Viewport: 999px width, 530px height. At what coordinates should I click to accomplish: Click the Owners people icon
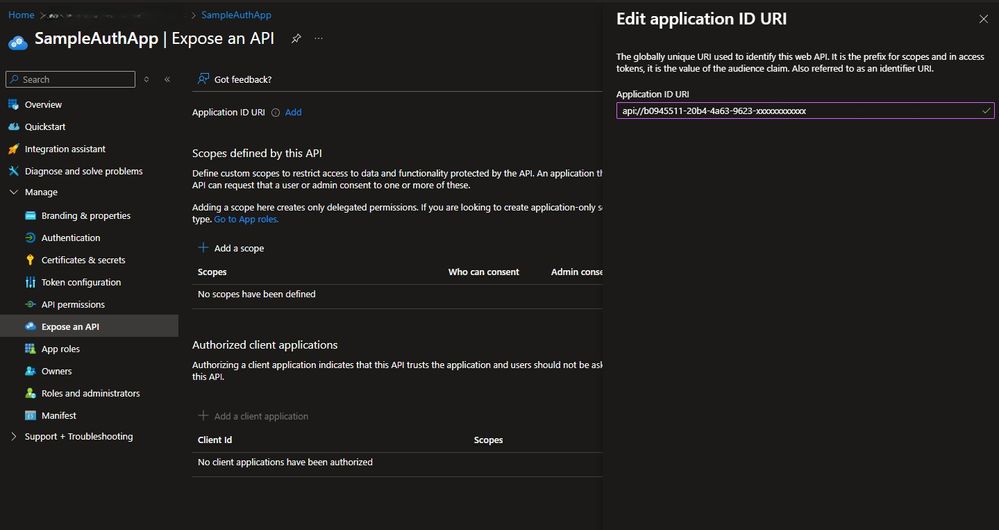tap(30, 371)
